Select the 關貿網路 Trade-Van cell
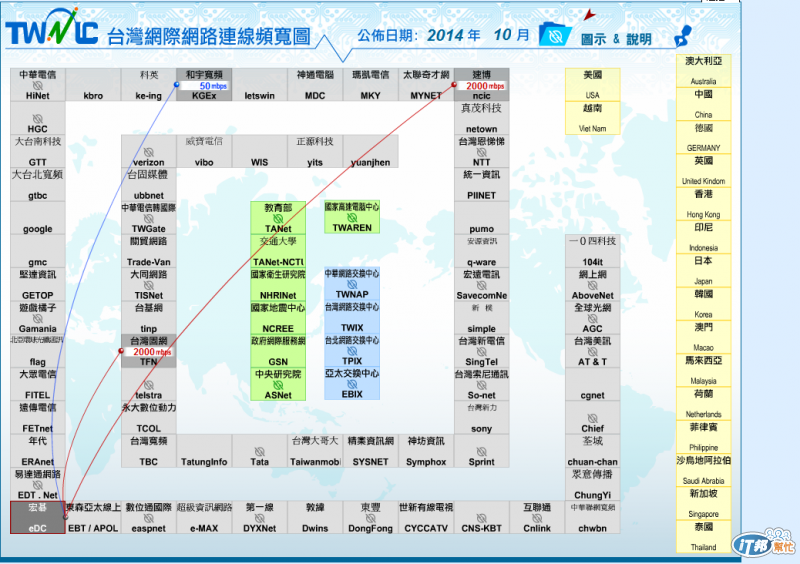The height and width of the screenshot is (564, 800). (x=149, y=251)
